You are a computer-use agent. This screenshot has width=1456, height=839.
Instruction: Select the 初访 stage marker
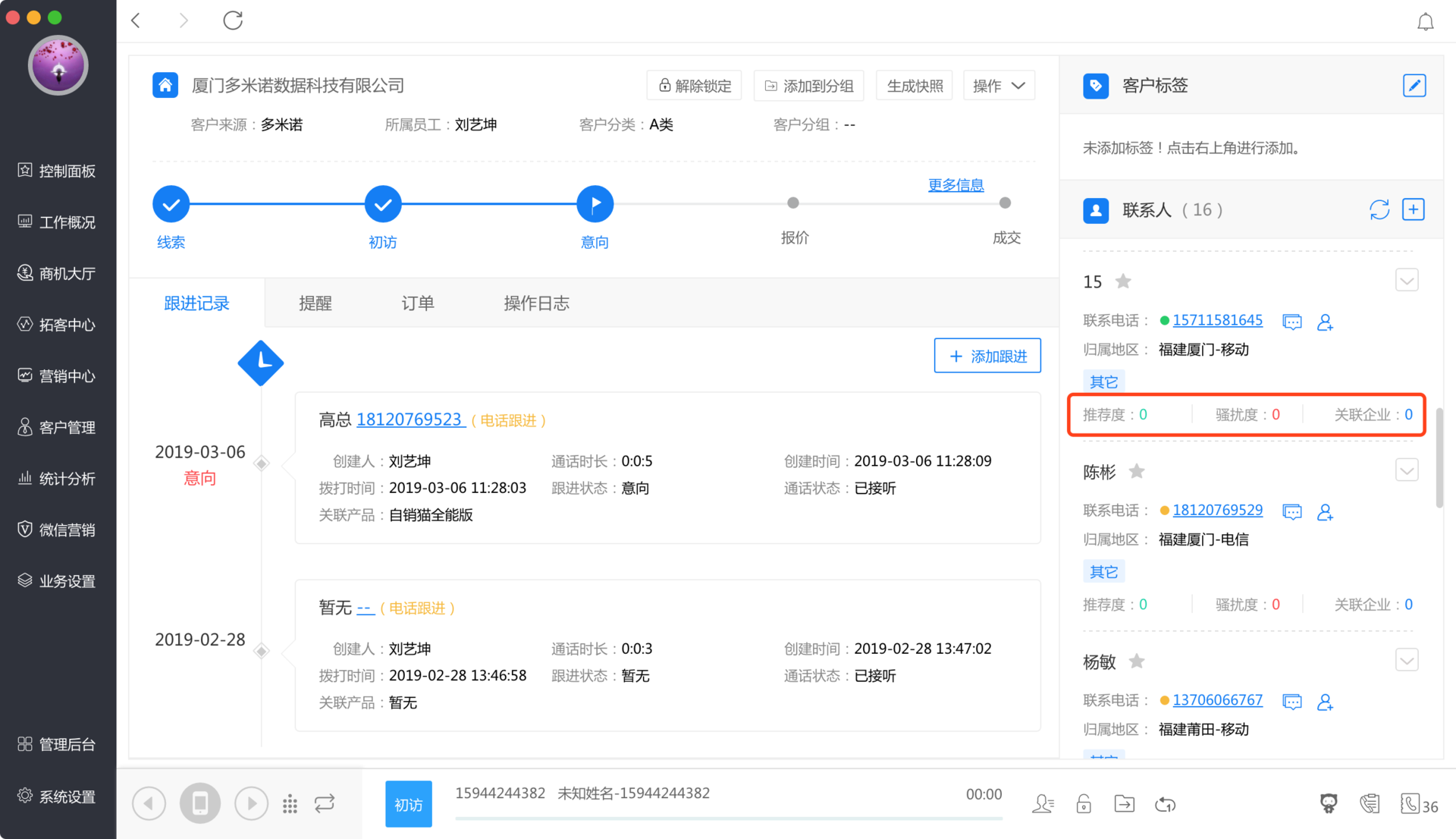(383, 204)
